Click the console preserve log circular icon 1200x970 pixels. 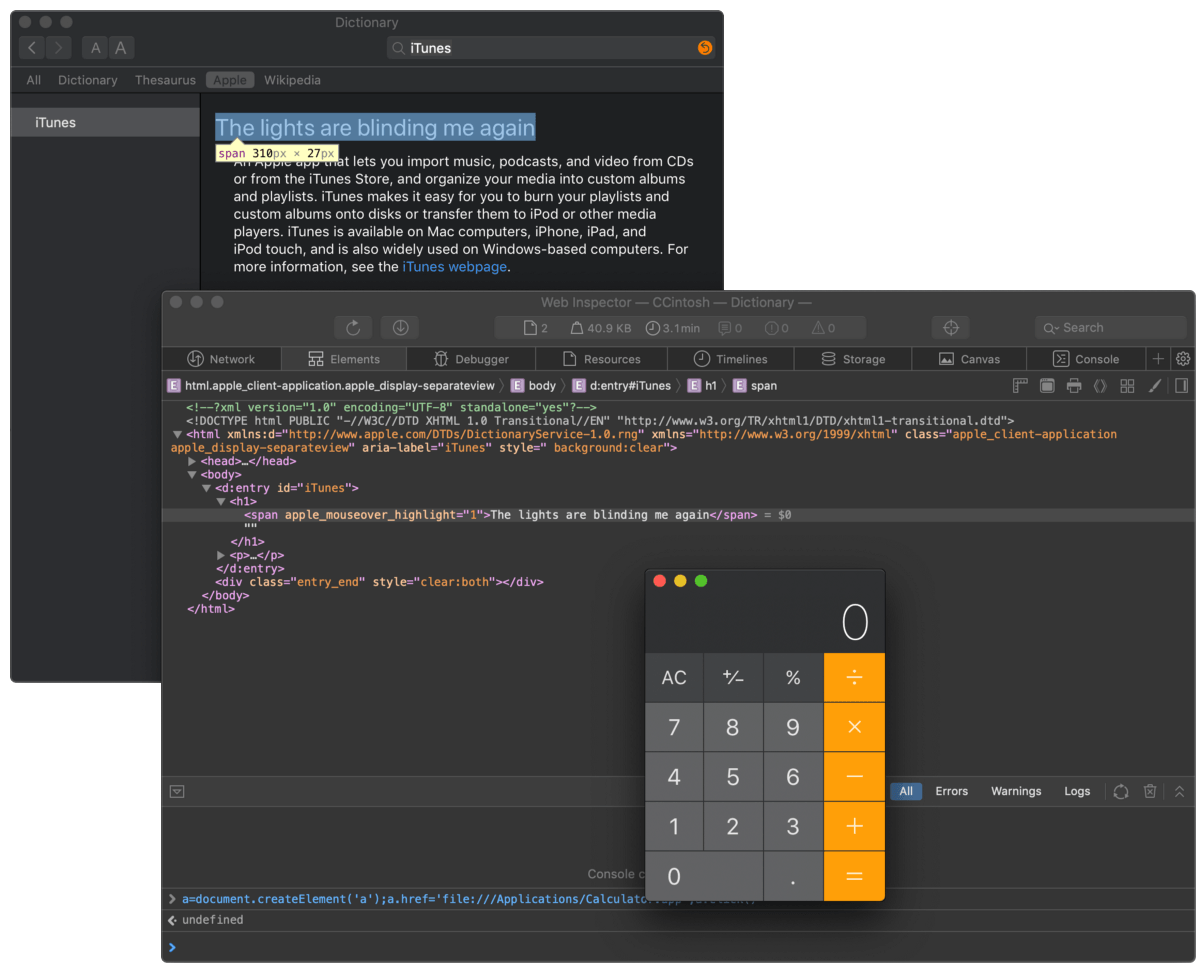[1121, 791]
